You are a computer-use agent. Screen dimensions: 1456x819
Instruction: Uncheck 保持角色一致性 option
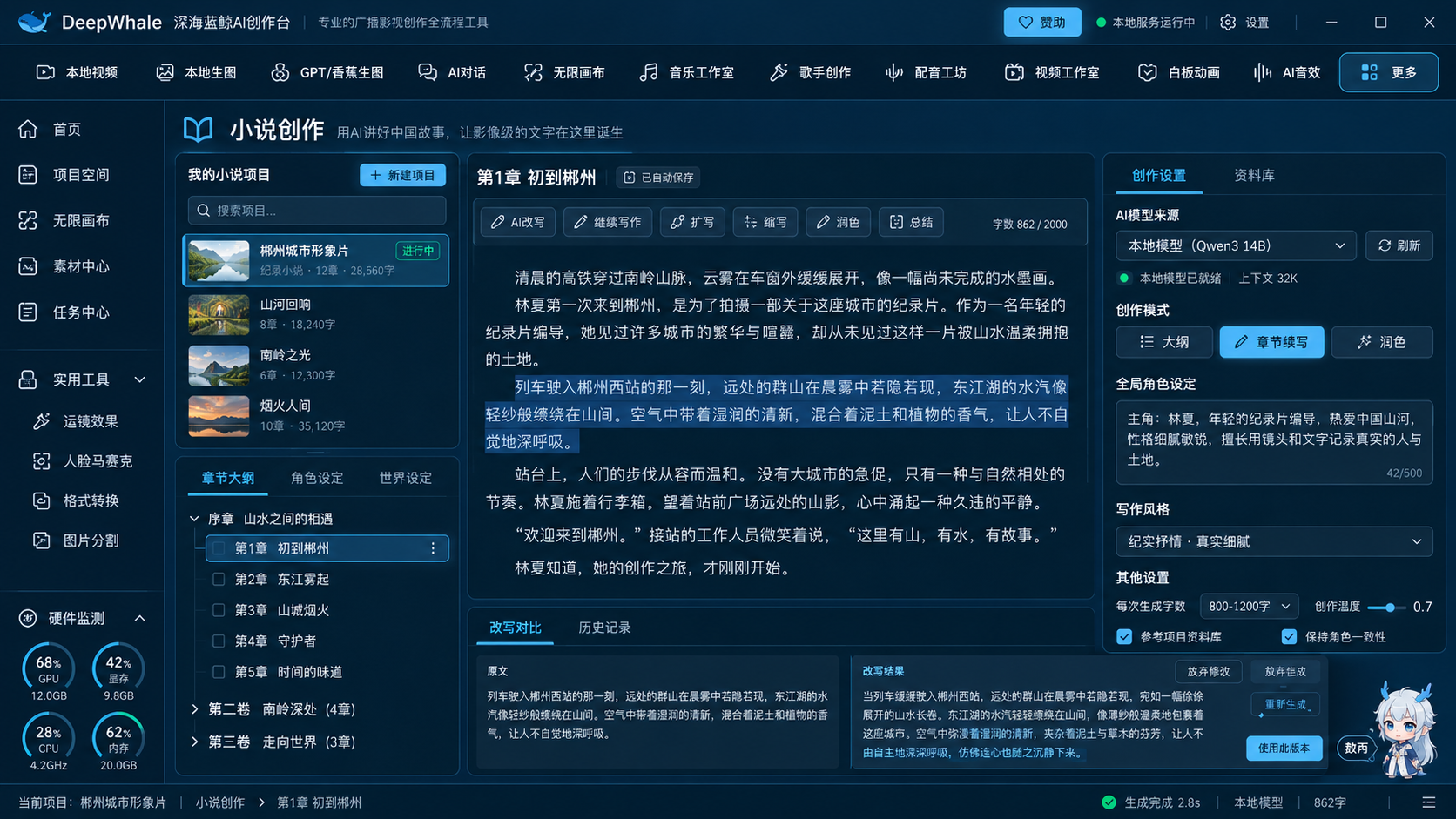coord(1289,637)
